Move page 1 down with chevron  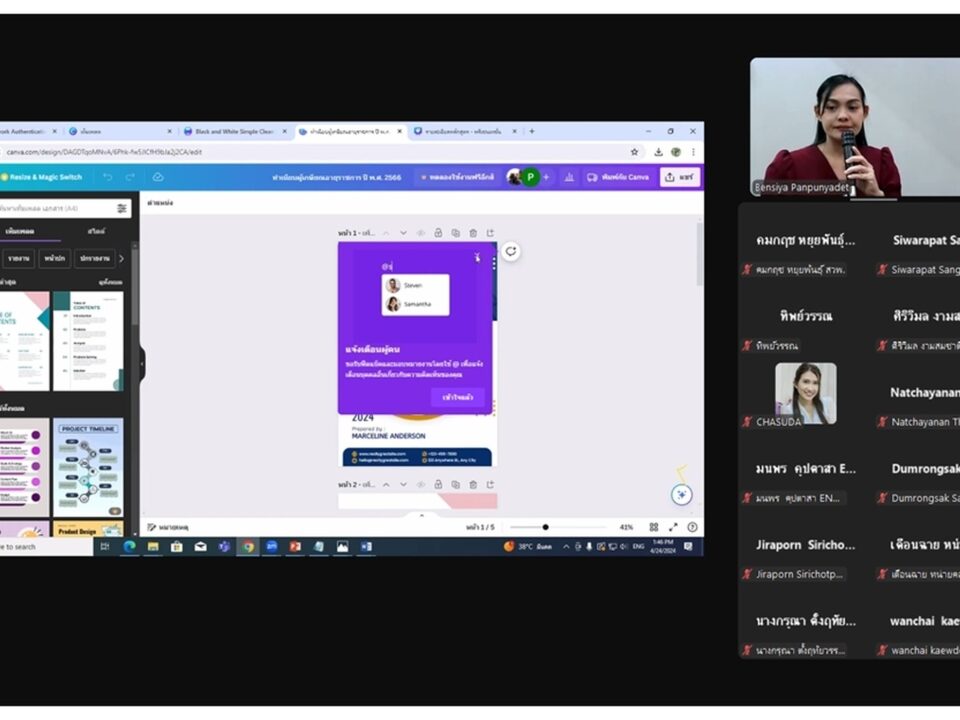pos(403,233)
